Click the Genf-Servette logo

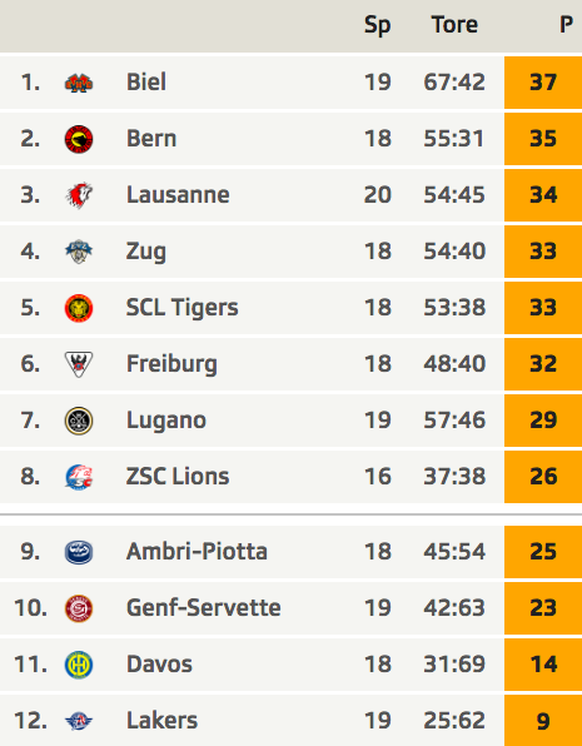[79, 608]
